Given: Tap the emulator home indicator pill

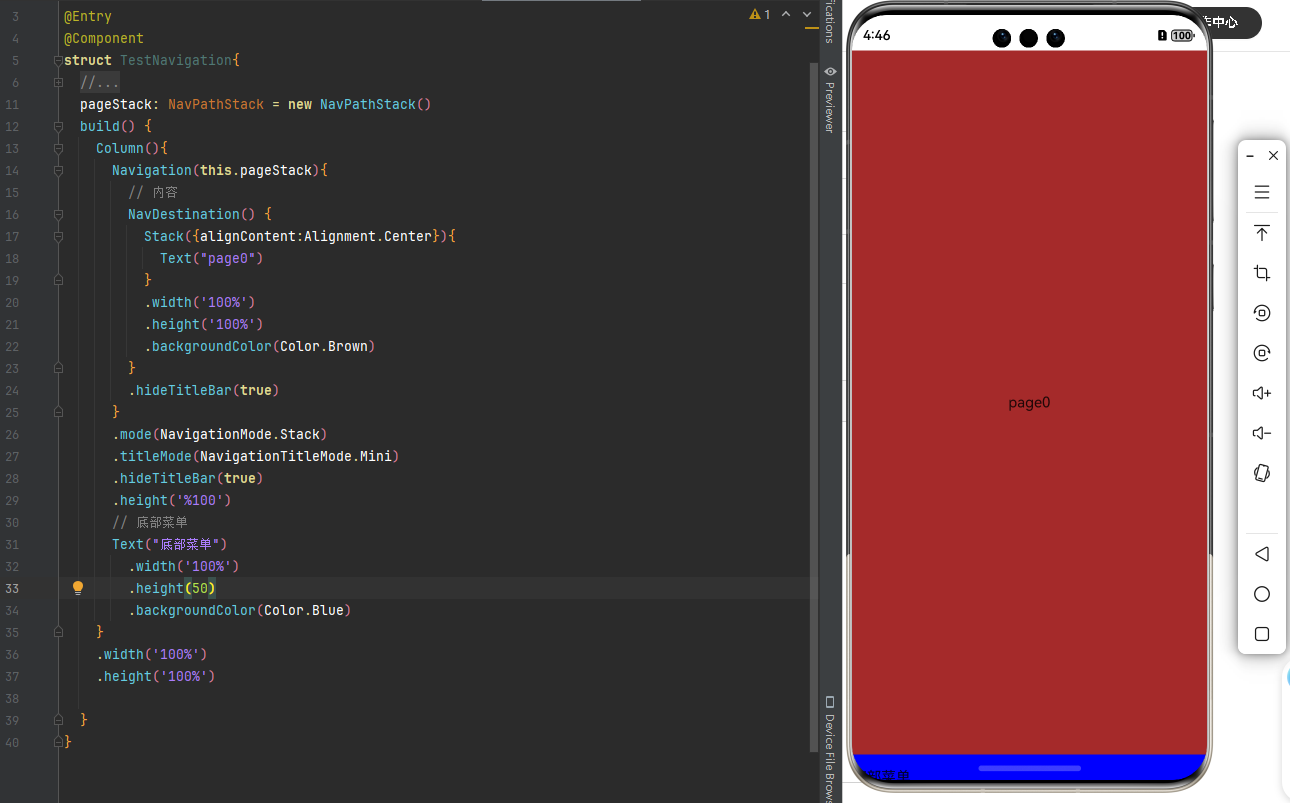Looking at the screenshot, I should tap(1029, 768).
